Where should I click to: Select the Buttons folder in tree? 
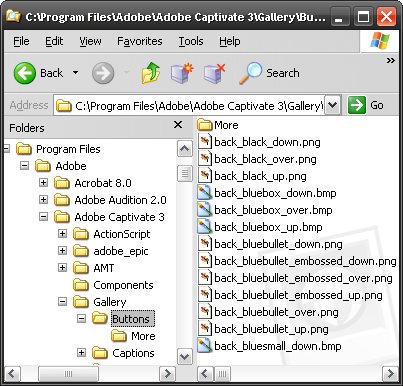coord(133,319)
